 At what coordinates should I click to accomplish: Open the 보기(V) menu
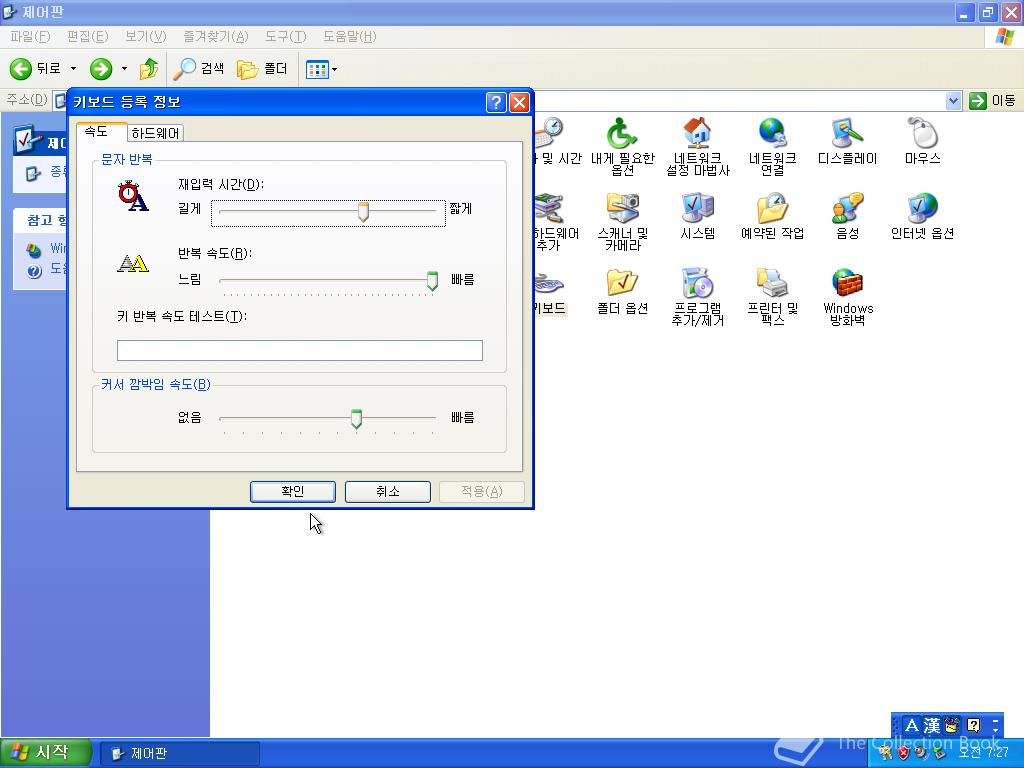[146, 37]
